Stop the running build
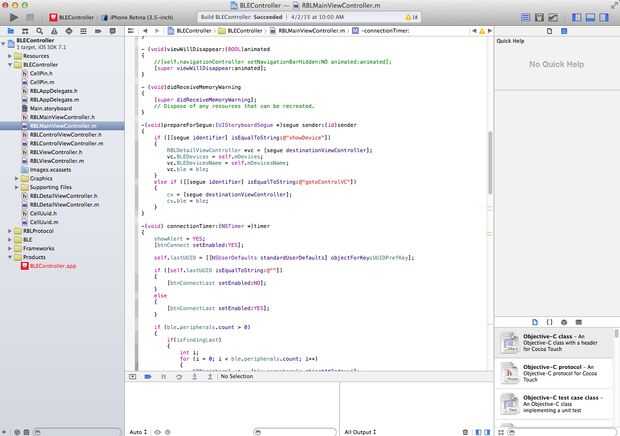 (x=30, y=17)
